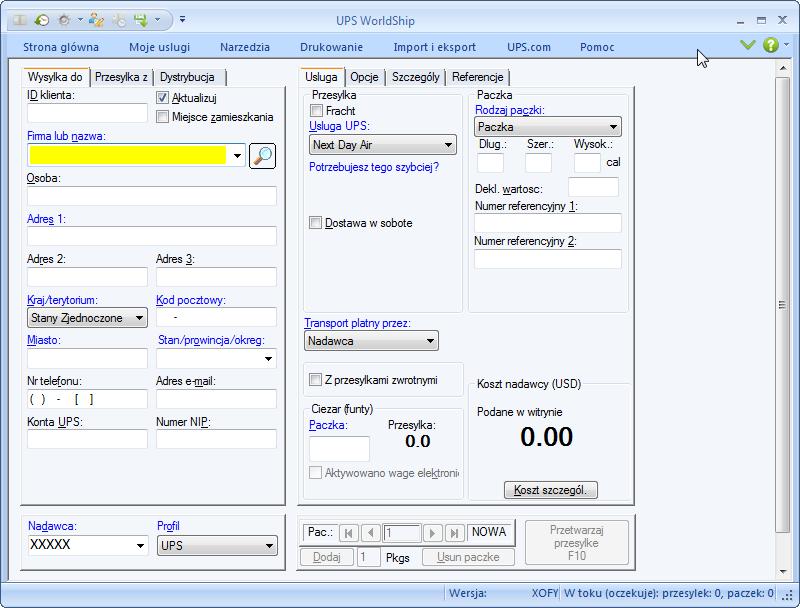This screenshot has width=800, height=608.
Task: Open the Transport platny przez dropdown
Action: [x=371, y=341]
